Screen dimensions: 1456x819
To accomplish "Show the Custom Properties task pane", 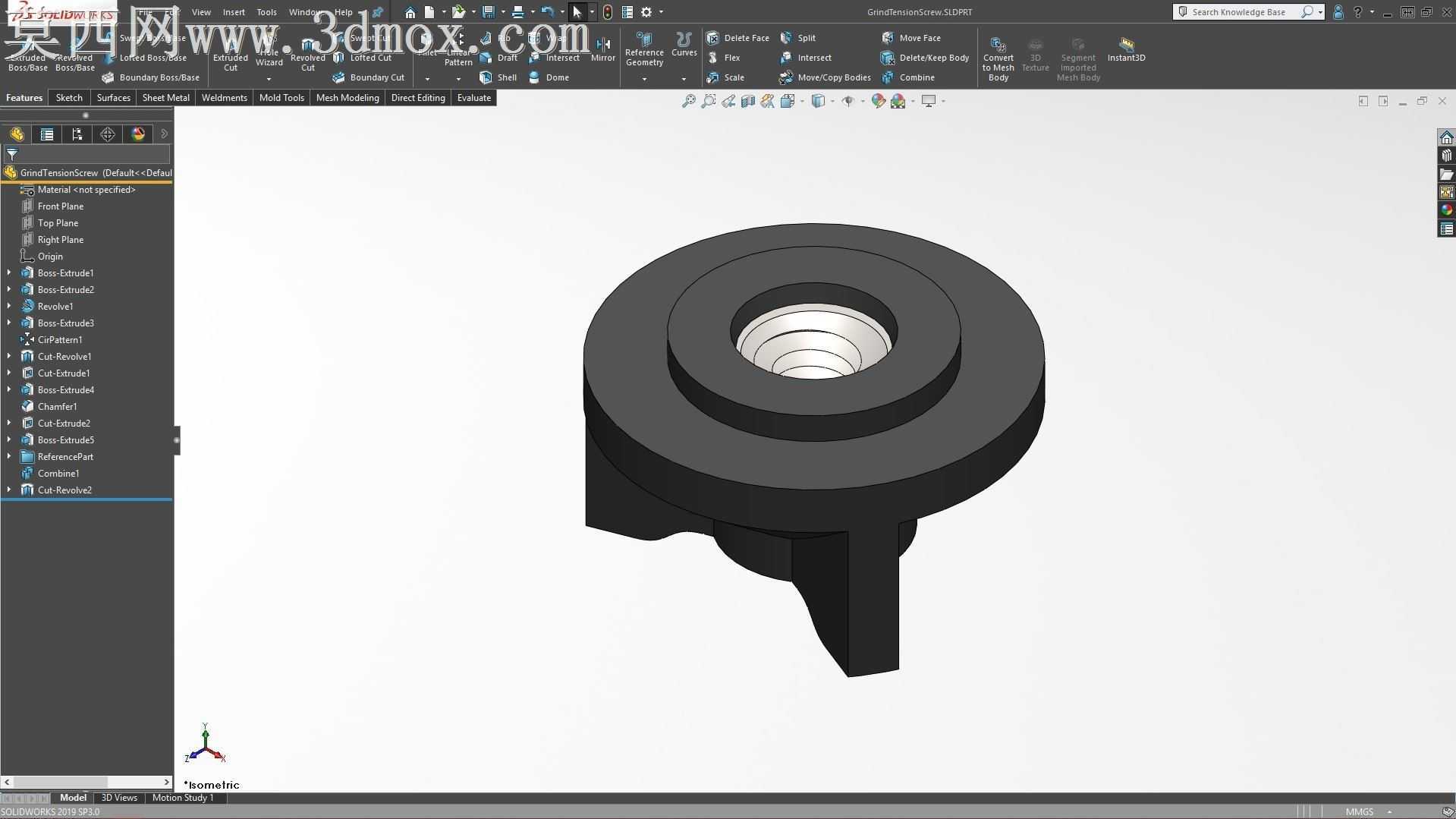I will click(1446, 228).
